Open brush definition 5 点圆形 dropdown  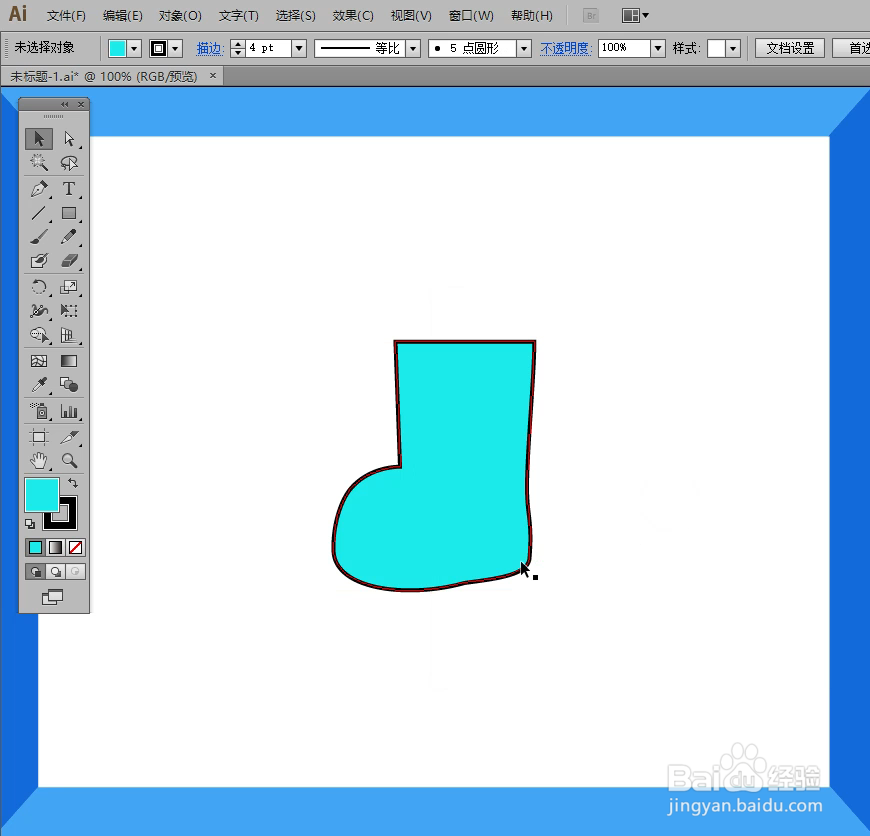point(524,49)
